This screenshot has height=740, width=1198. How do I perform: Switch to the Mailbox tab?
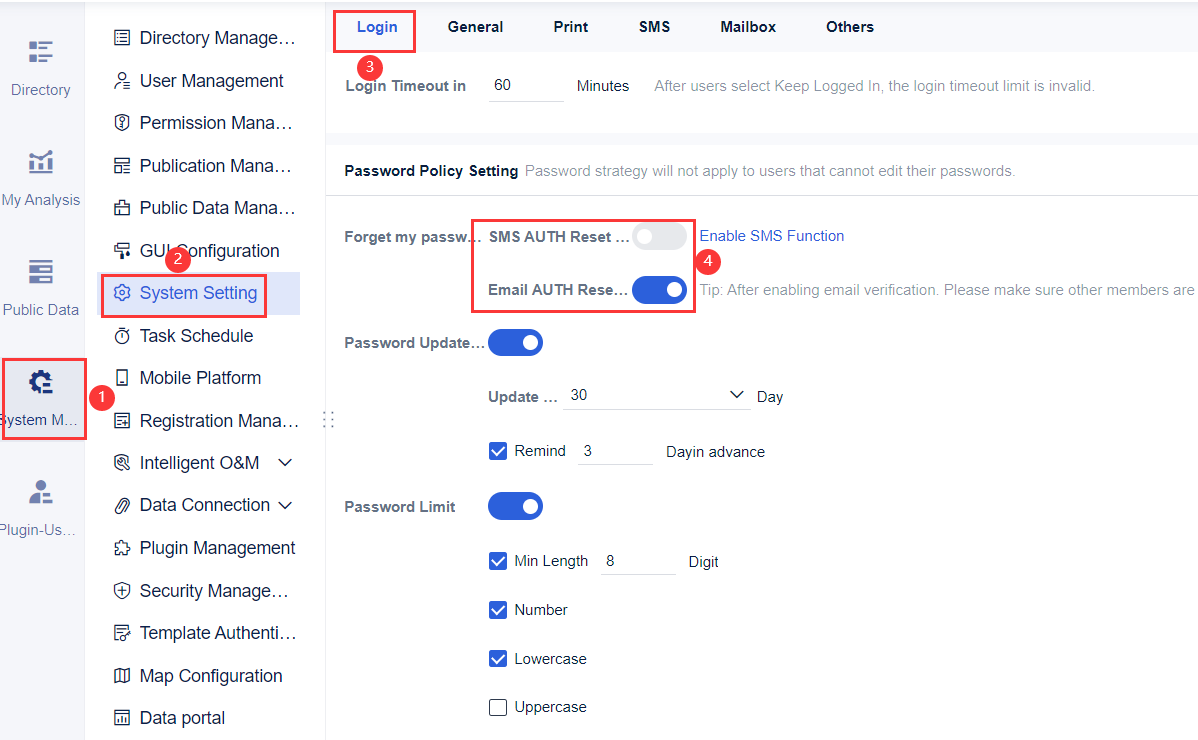(x=748, y=27)
